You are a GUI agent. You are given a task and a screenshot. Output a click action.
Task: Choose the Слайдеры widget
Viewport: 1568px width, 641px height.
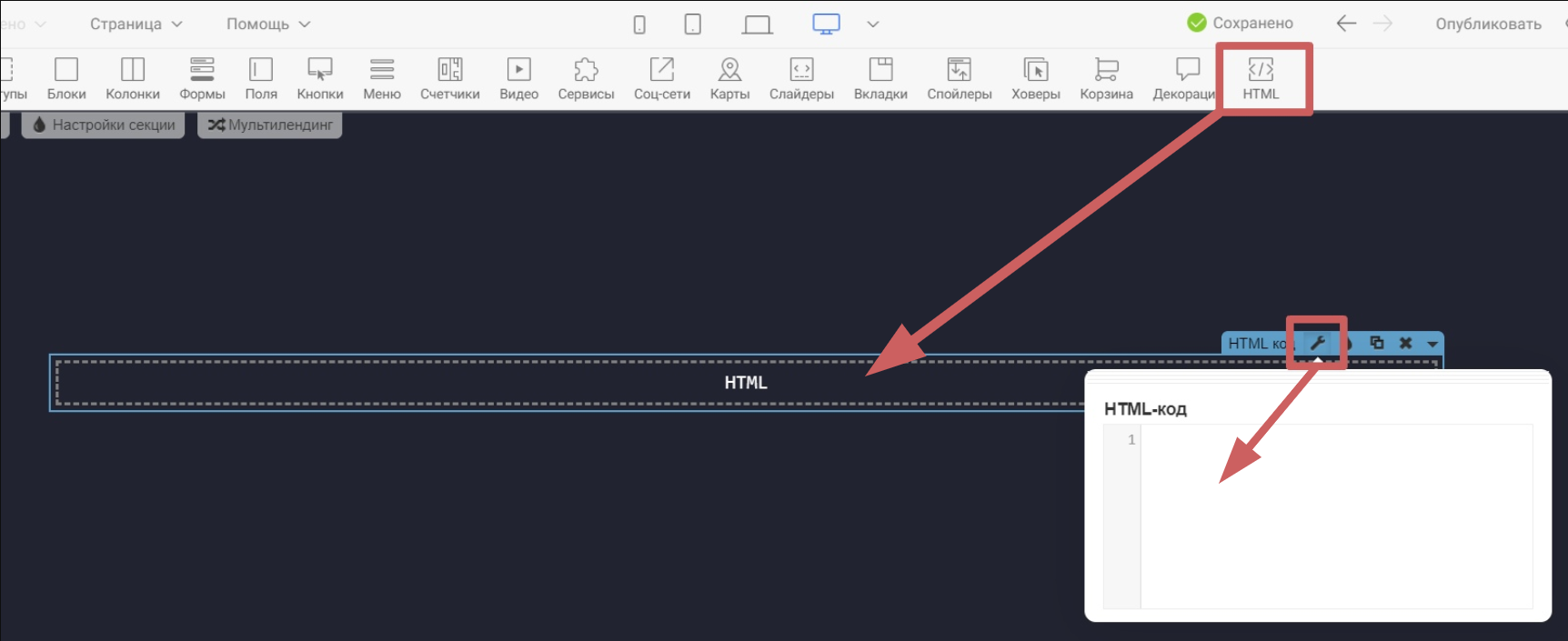tap(801, 78)
